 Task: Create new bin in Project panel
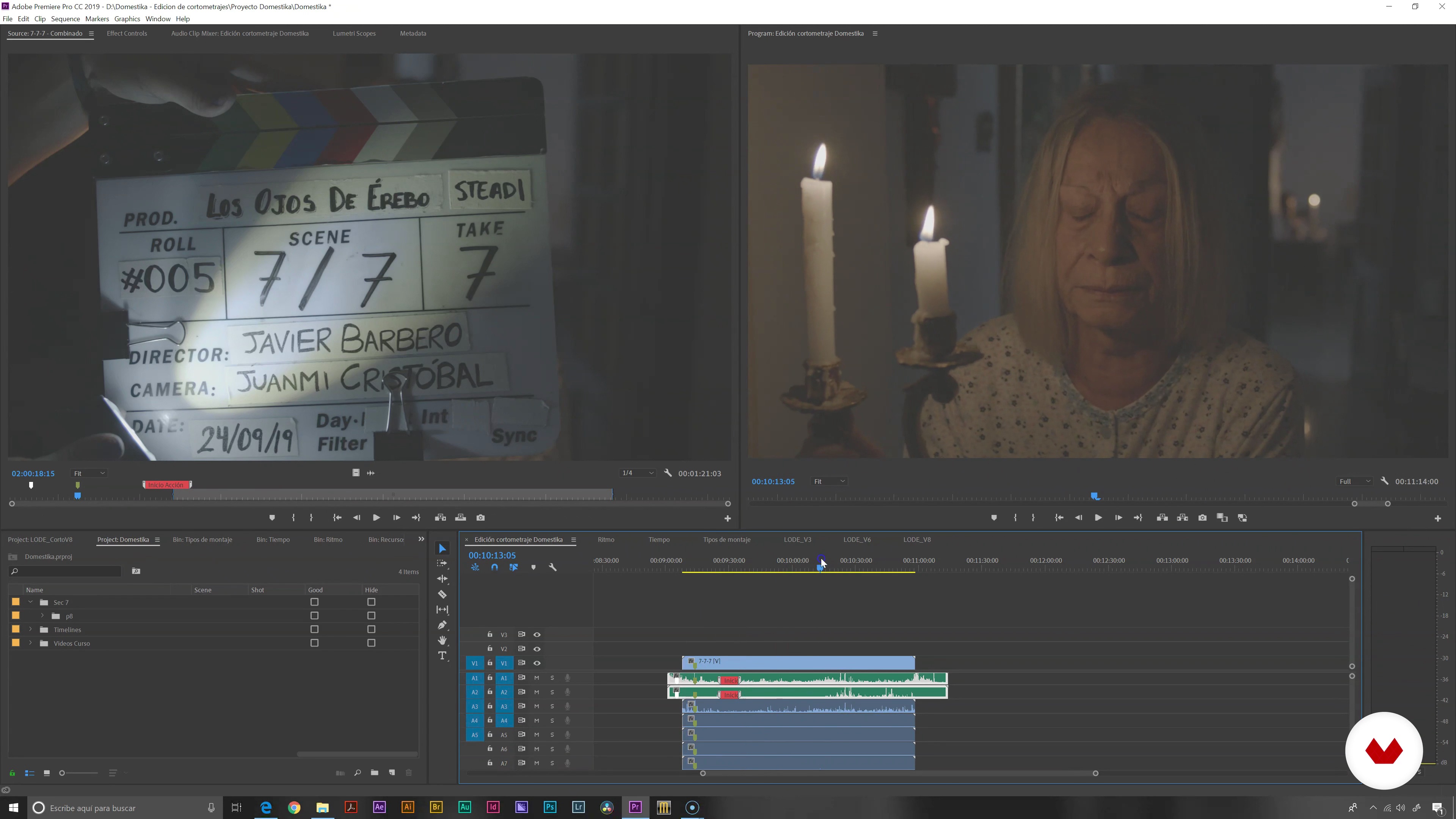[374, 773]
